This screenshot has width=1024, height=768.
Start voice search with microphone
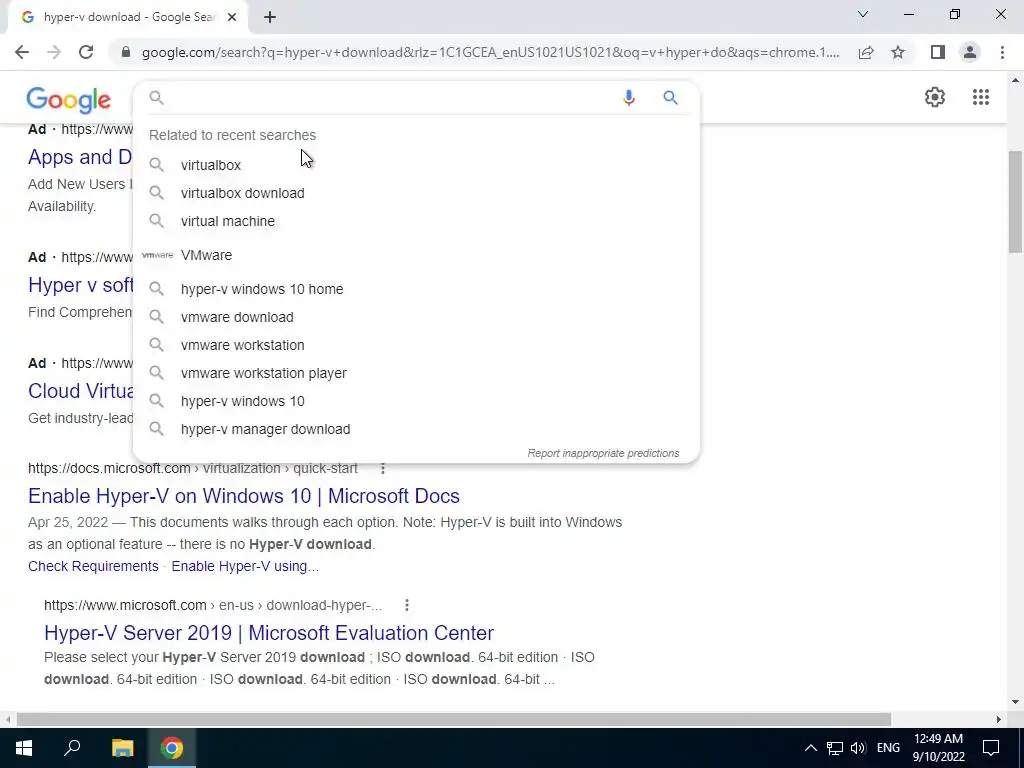[629, 98]
